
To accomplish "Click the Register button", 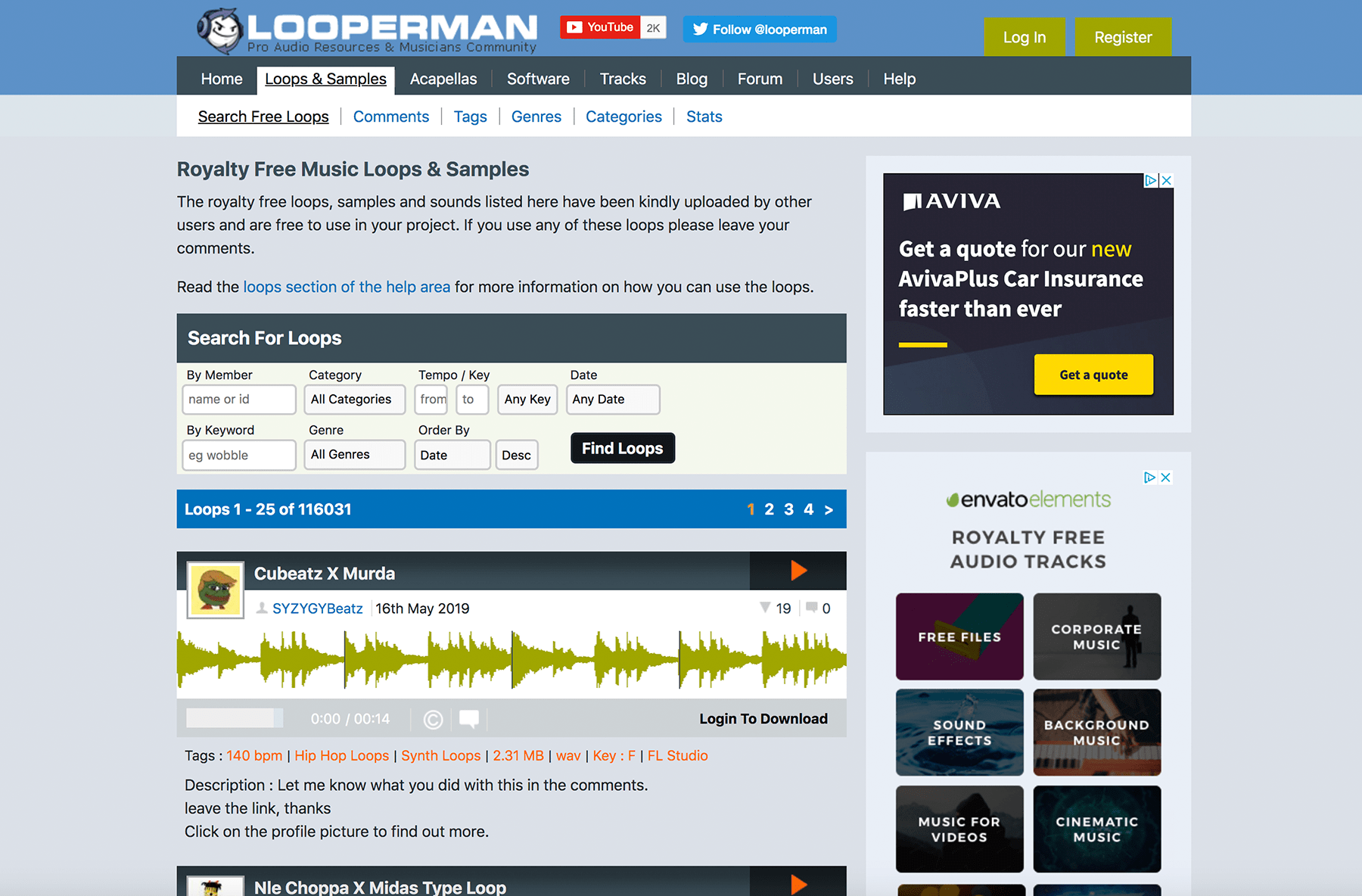I will [1123, 37].
